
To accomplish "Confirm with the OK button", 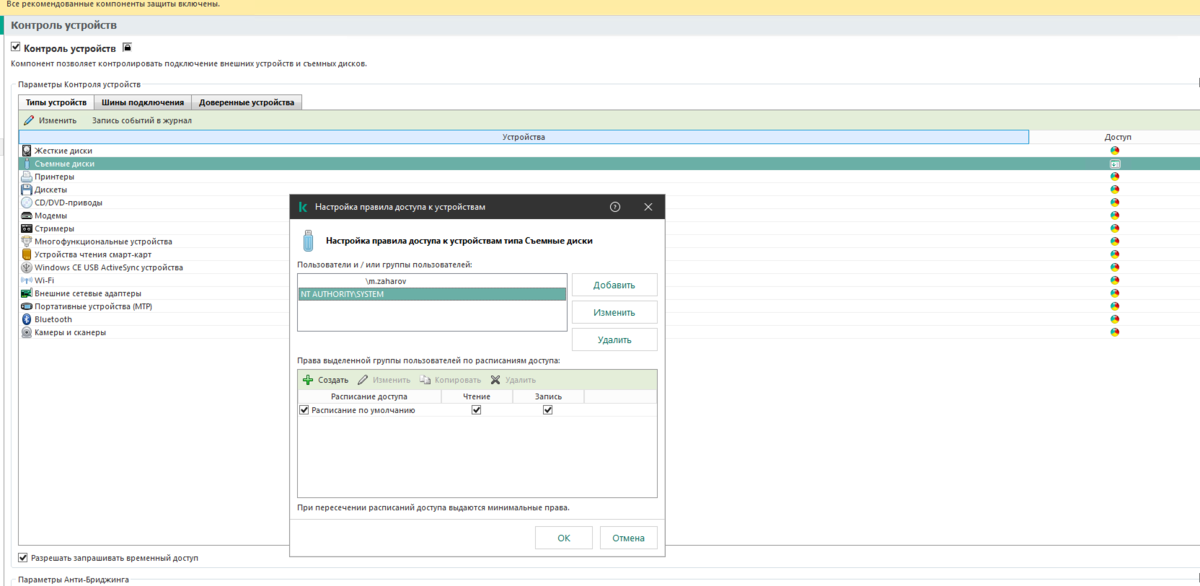I will click(564, 538).
